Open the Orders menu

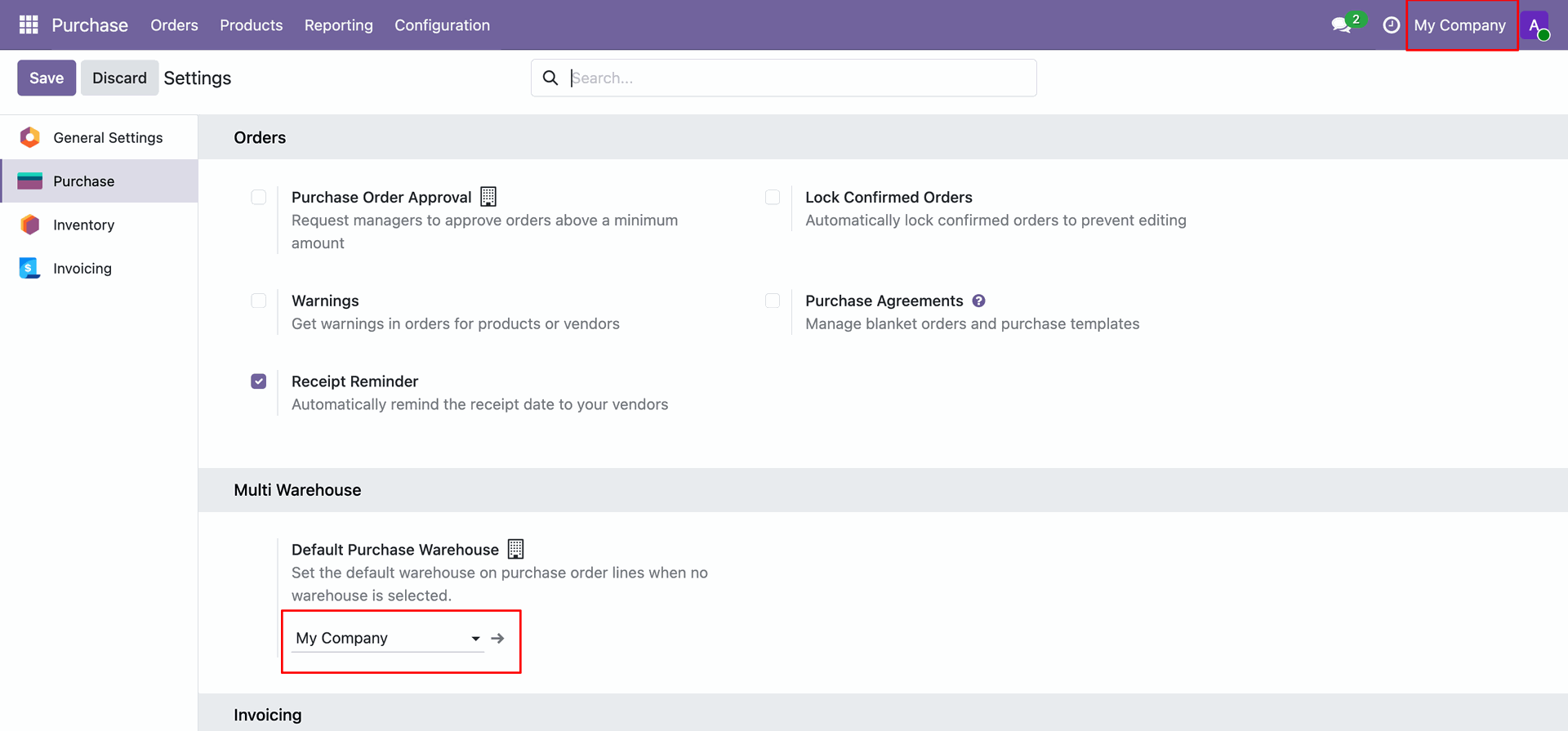tap(174, 25)
